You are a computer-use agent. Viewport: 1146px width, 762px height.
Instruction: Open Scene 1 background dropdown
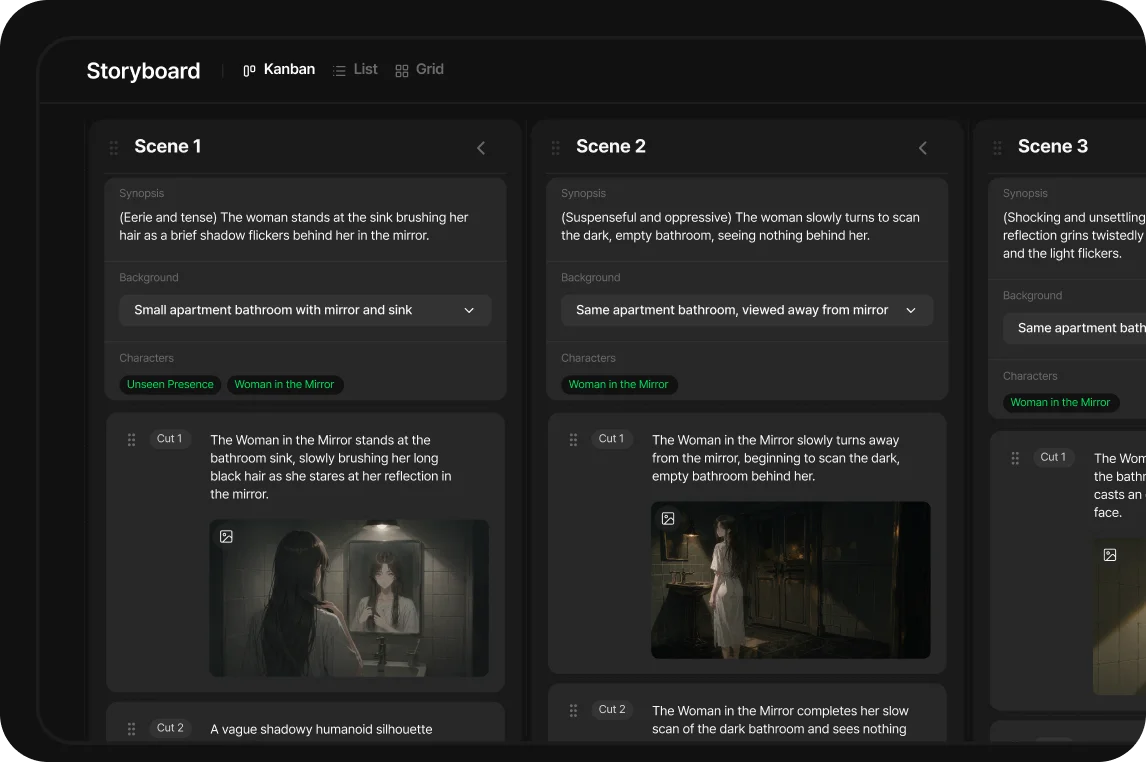pos(306,310)
